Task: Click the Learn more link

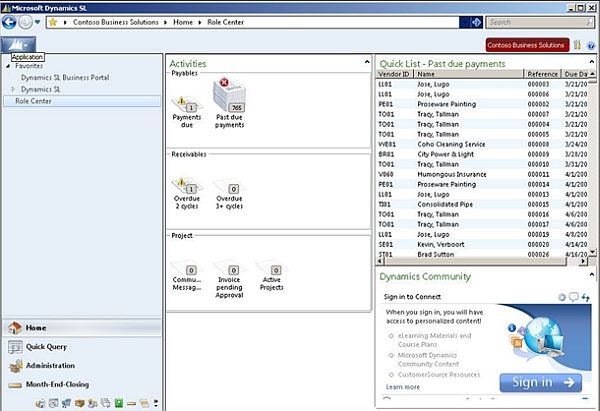Action: 403,387
